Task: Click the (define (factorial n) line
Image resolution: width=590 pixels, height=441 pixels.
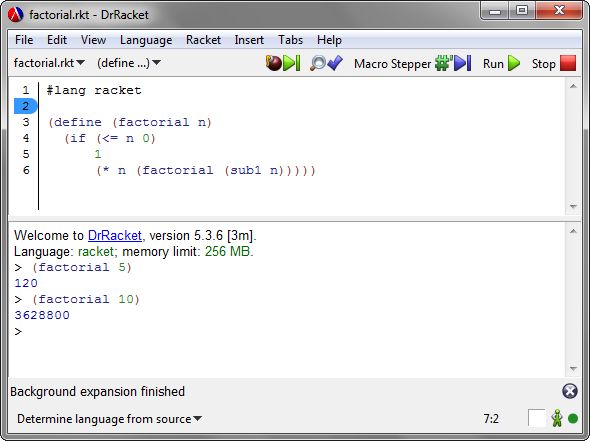Action: click(x=130, y=122)
